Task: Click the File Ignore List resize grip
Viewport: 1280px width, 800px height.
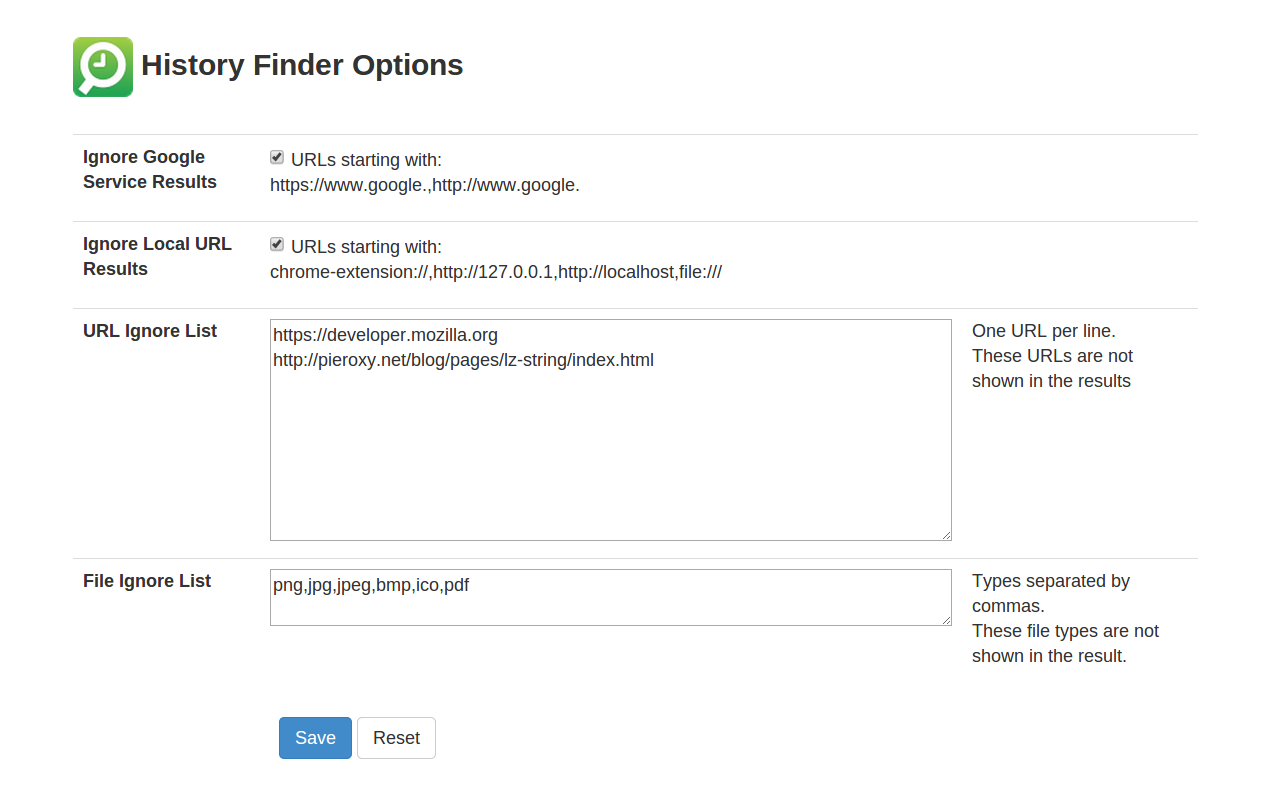Action: point(946,620)
